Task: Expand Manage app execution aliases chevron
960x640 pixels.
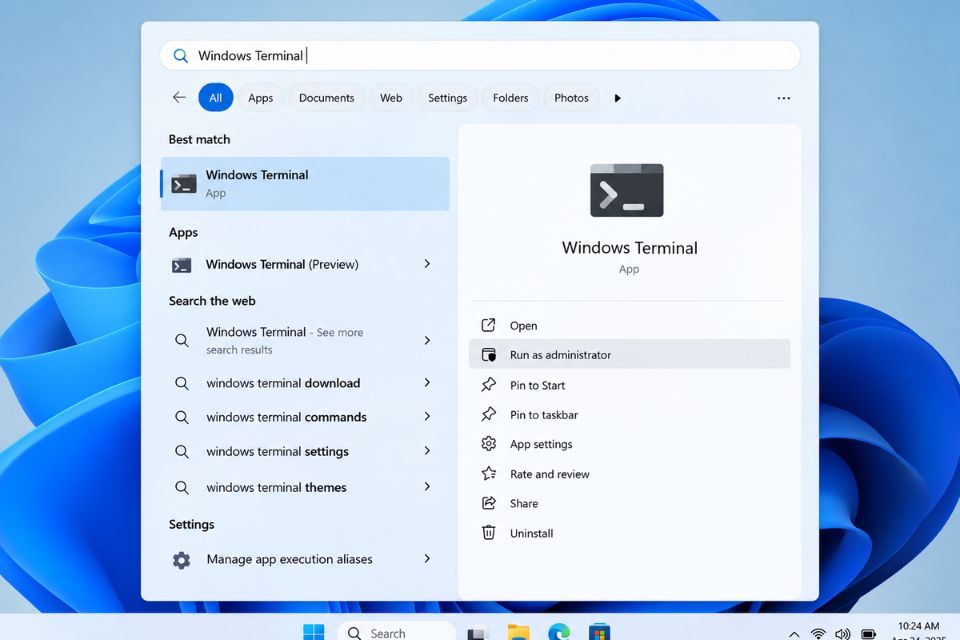Action: click(427, 559)
